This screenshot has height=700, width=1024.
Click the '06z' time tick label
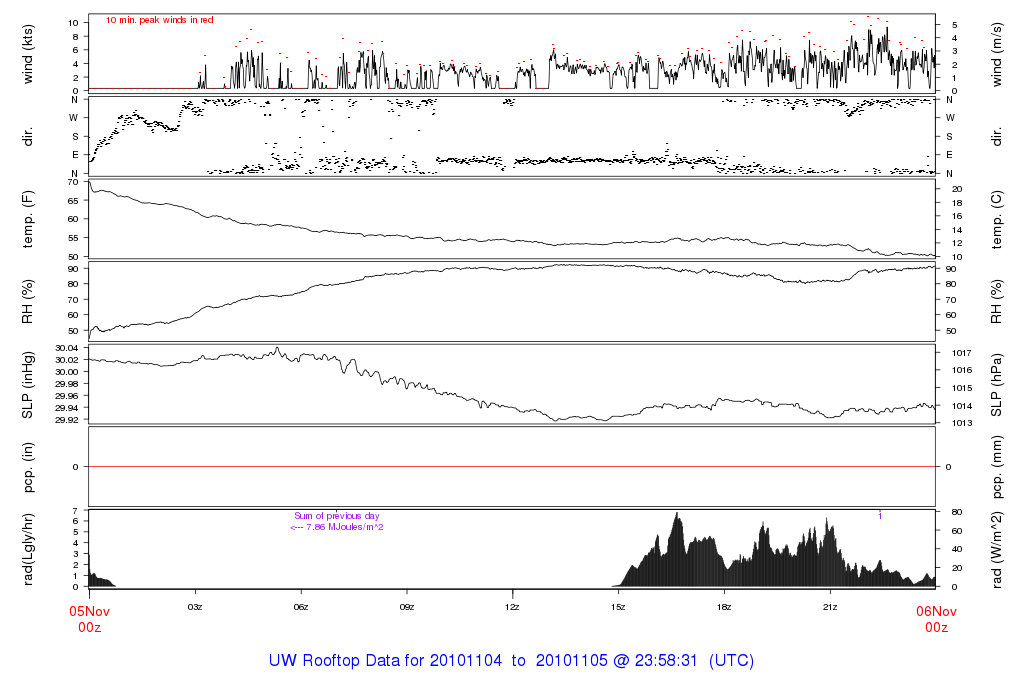(300, 607)
